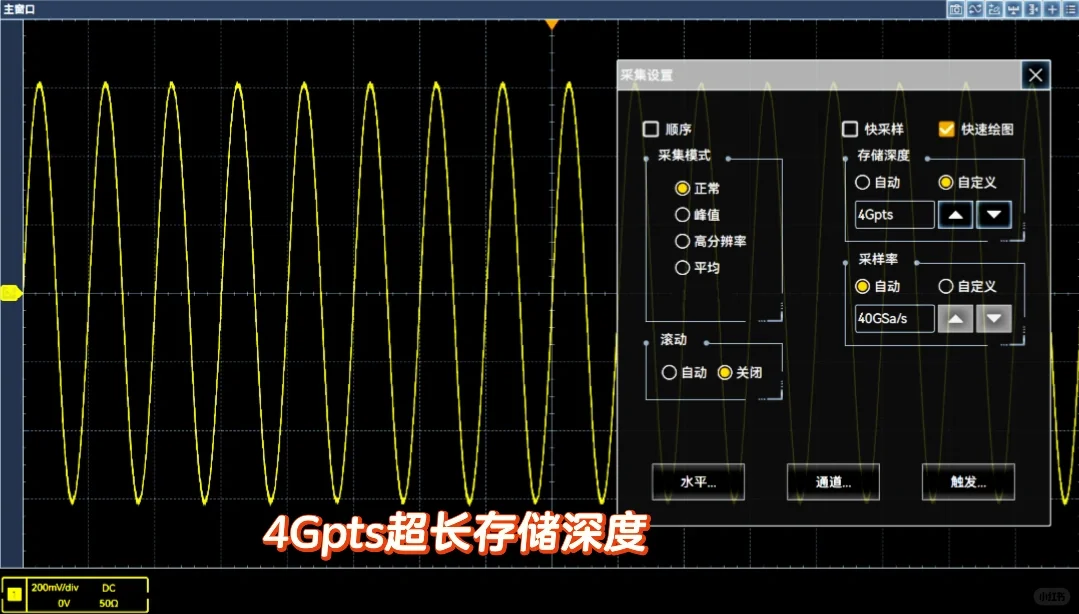Screen dimensions: 1079x614
Task: Select the waveform signal icon in the top toolbar
Action: (975, 9)
